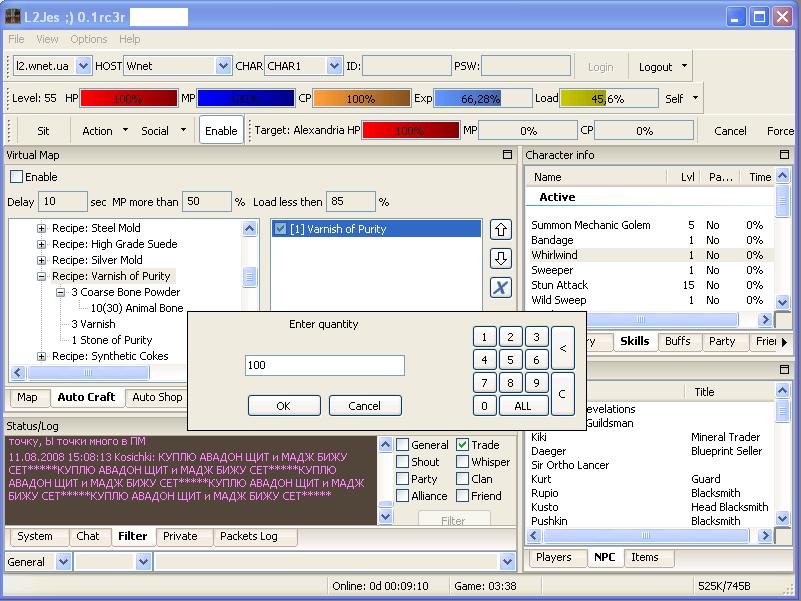Open the File menu
The image size is (801, 601).
click(16, 39)
